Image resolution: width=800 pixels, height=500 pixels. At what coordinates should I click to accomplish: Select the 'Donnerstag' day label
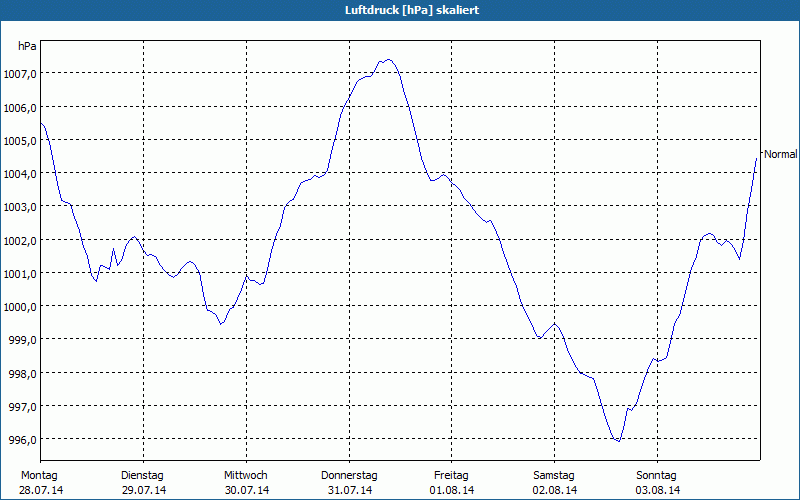(348, 475)
